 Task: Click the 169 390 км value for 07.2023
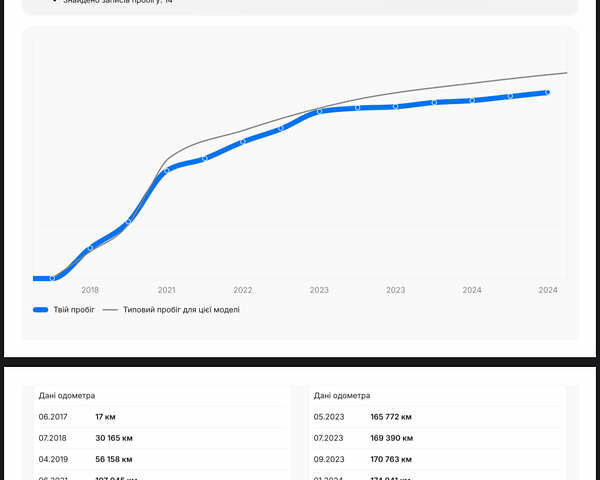[x=391, y=438]
